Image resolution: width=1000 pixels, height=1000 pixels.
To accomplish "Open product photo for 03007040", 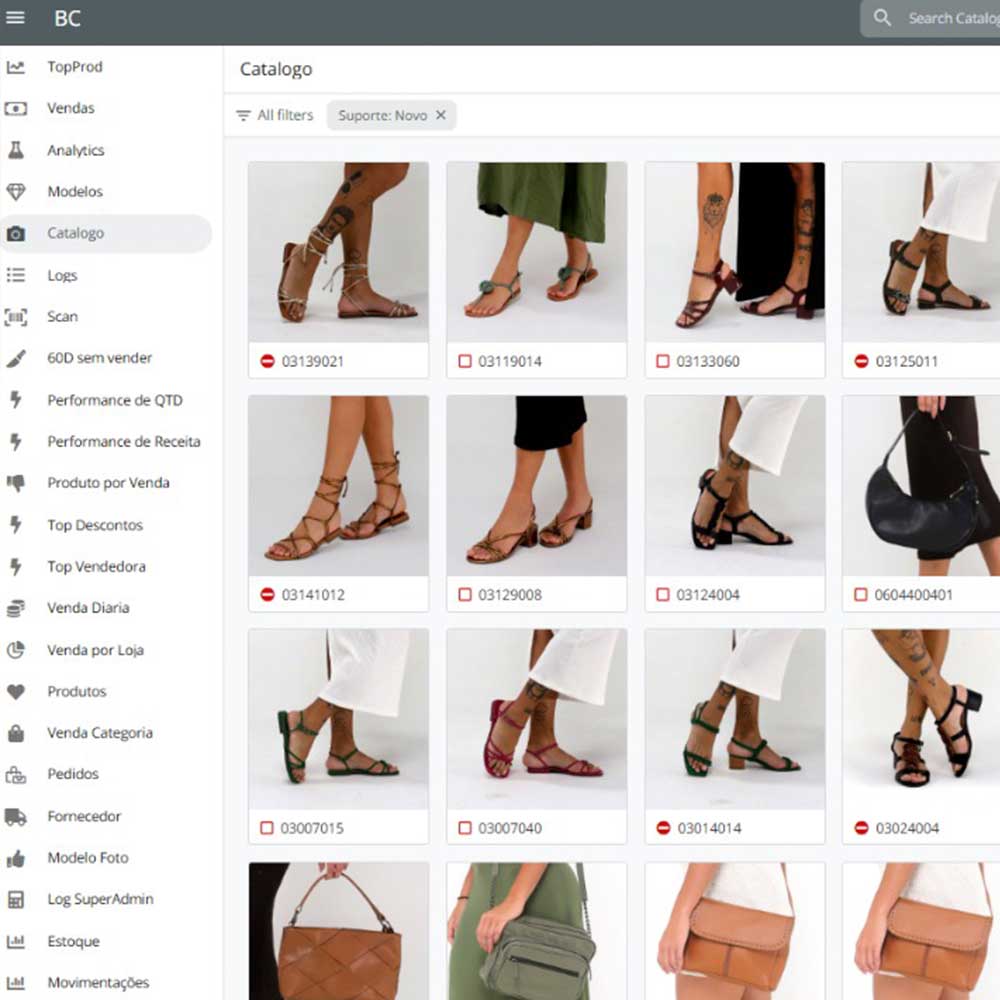I will [536, 719].
